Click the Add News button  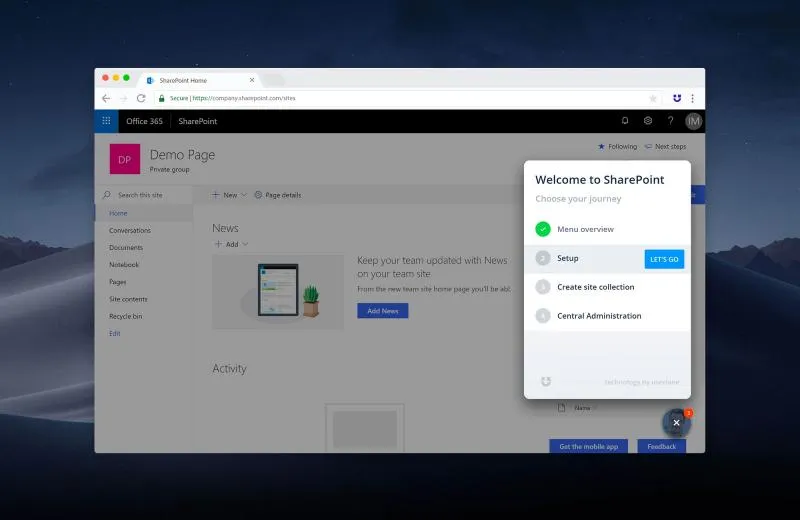(x=383, y=311)
